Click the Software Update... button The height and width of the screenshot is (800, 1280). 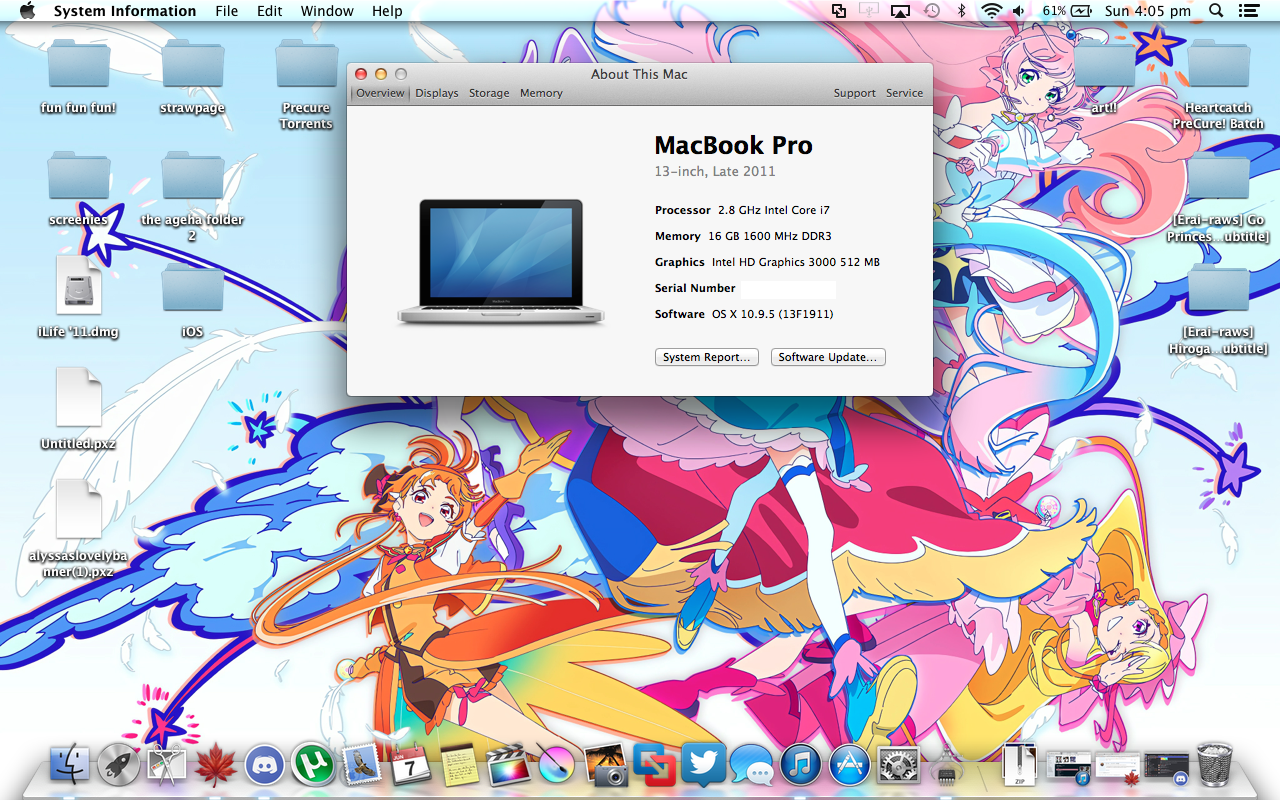coord(828,357)
